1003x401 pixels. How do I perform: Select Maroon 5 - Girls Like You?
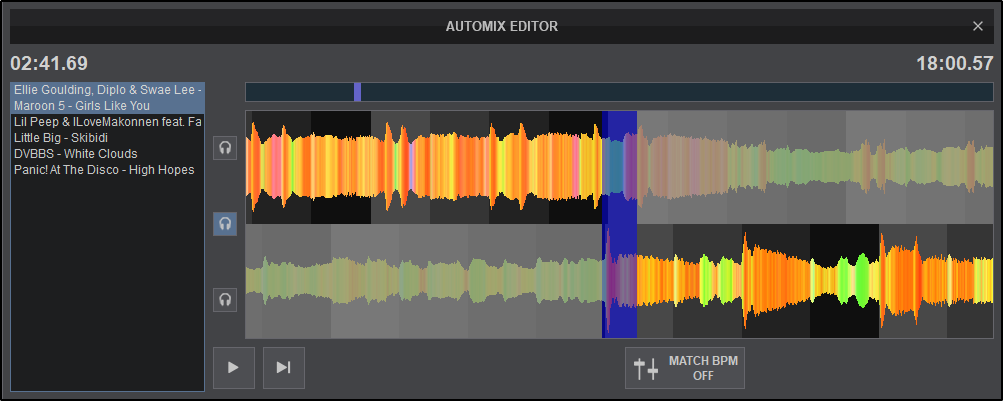108,105
